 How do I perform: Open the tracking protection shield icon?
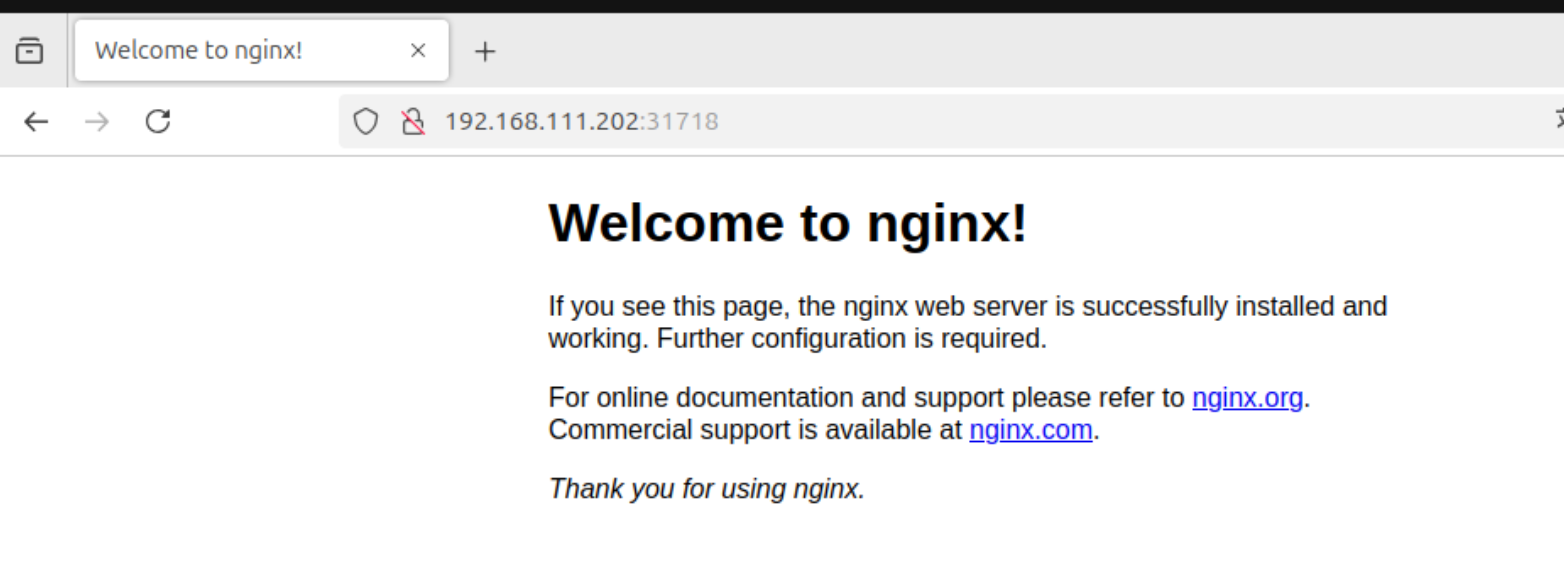[x=367, y=122]
